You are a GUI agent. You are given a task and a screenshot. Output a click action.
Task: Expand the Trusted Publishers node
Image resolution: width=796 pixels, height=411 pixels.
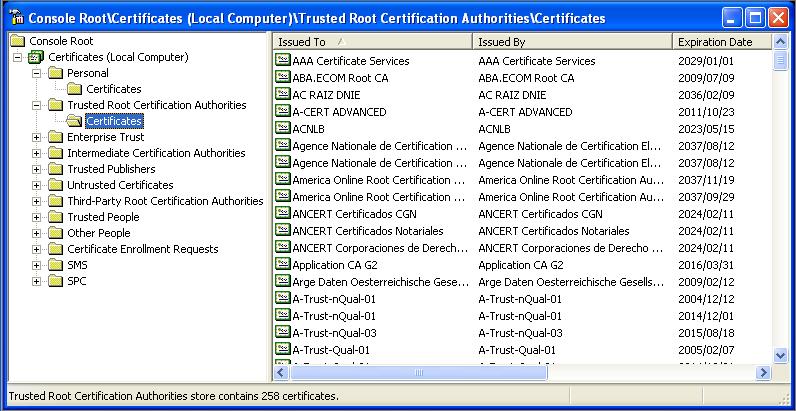point(36,169)
